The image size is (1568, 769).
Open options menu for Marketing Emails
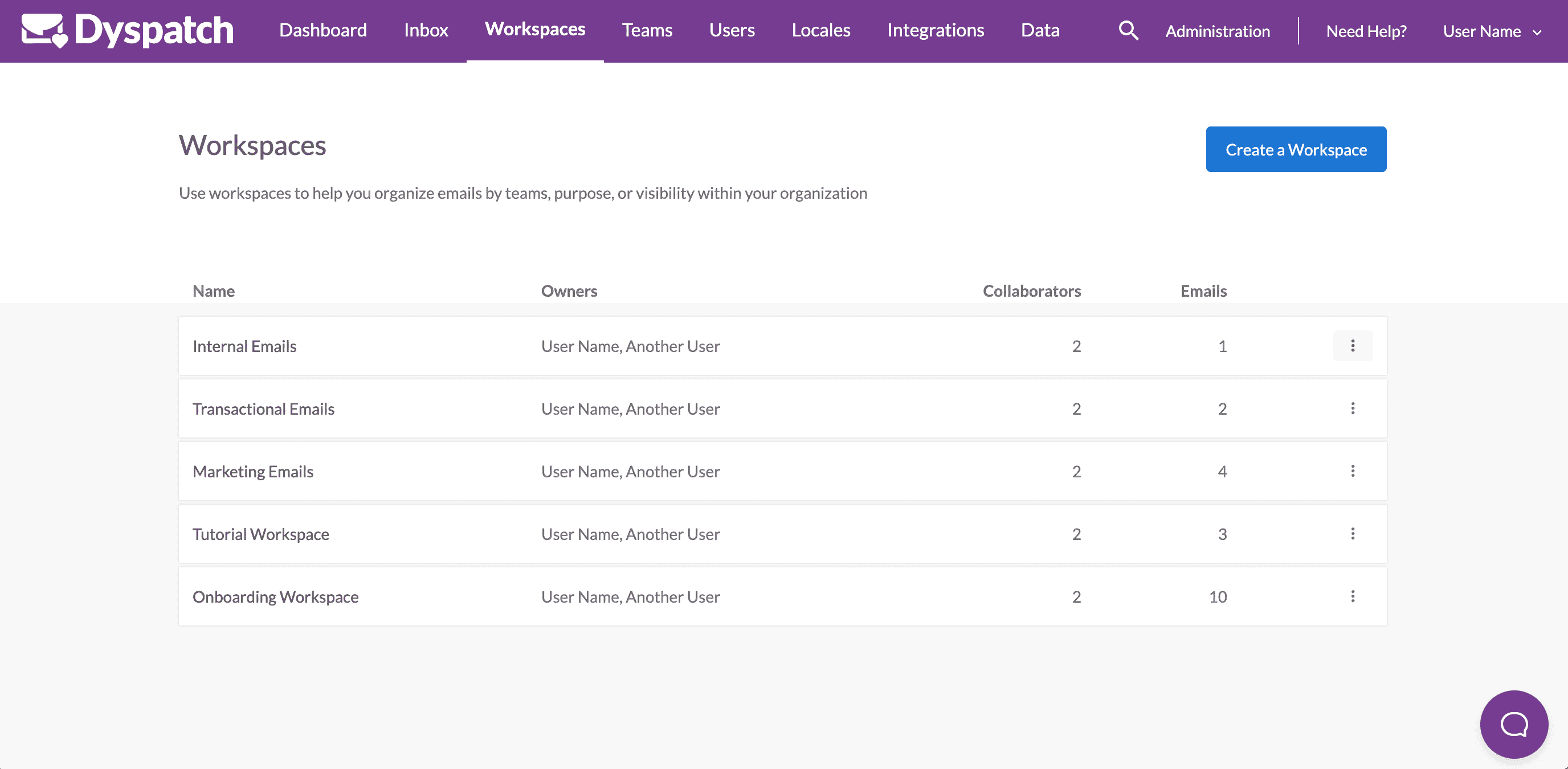[1353, 471]
